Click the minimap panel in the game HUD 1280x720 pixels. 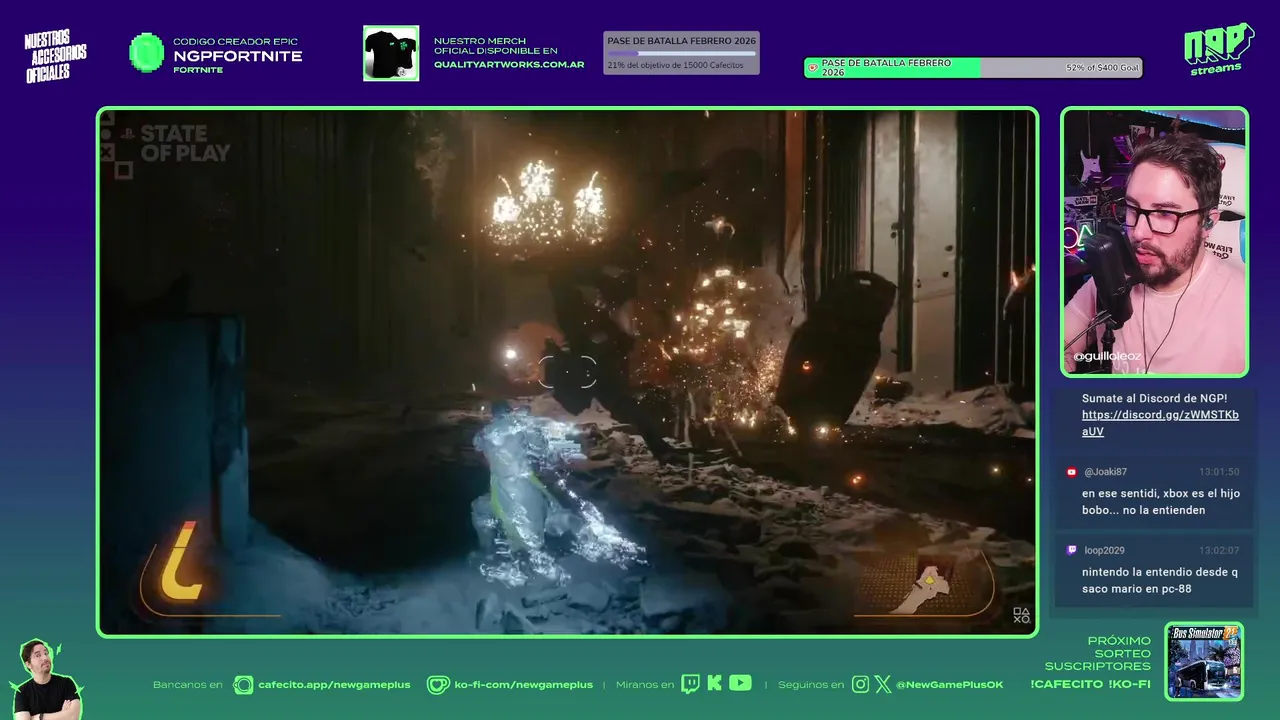coord(925,584)
